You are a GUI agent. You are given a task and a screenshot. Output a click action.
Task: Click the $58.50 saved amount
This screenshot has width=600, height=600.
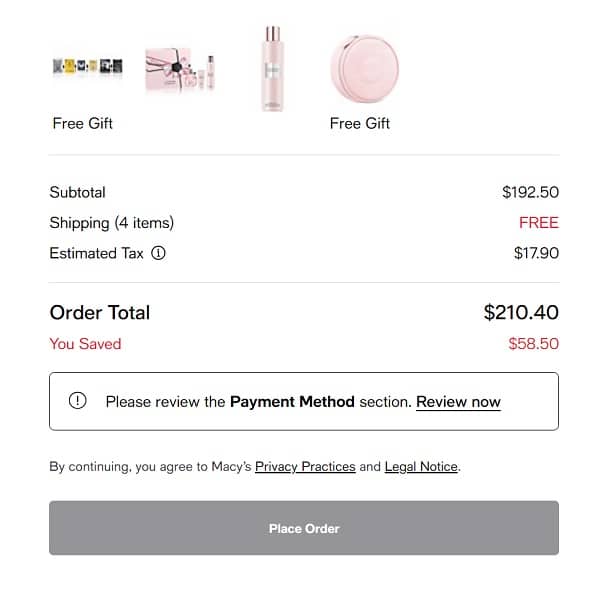click(x=533, y=344)
